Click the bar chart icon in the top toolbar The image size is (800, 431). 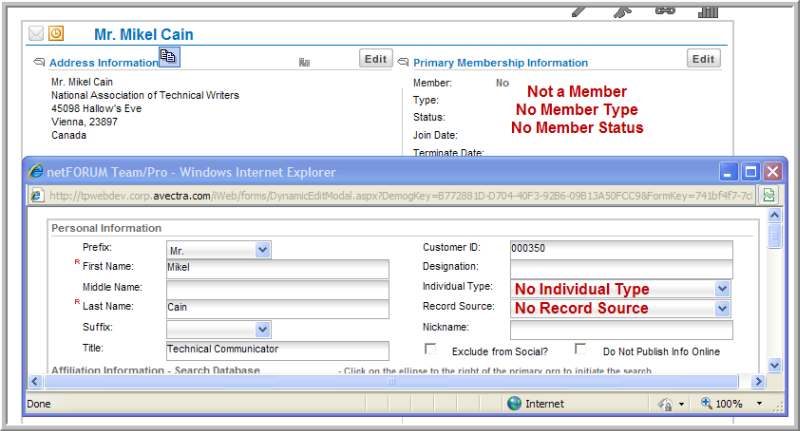coord(708,12)
